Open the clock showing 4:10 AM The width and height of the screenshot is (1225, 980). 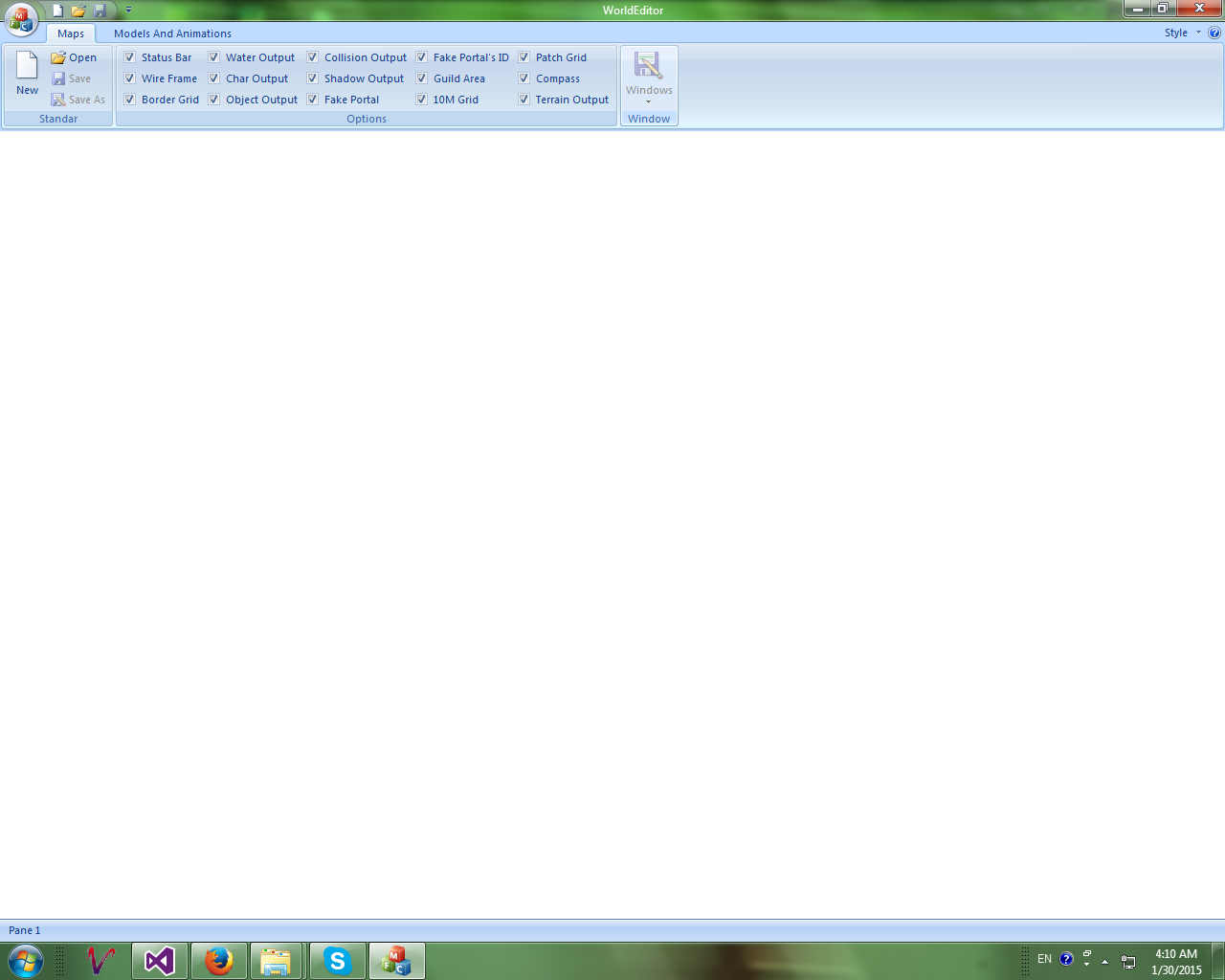1176,962
